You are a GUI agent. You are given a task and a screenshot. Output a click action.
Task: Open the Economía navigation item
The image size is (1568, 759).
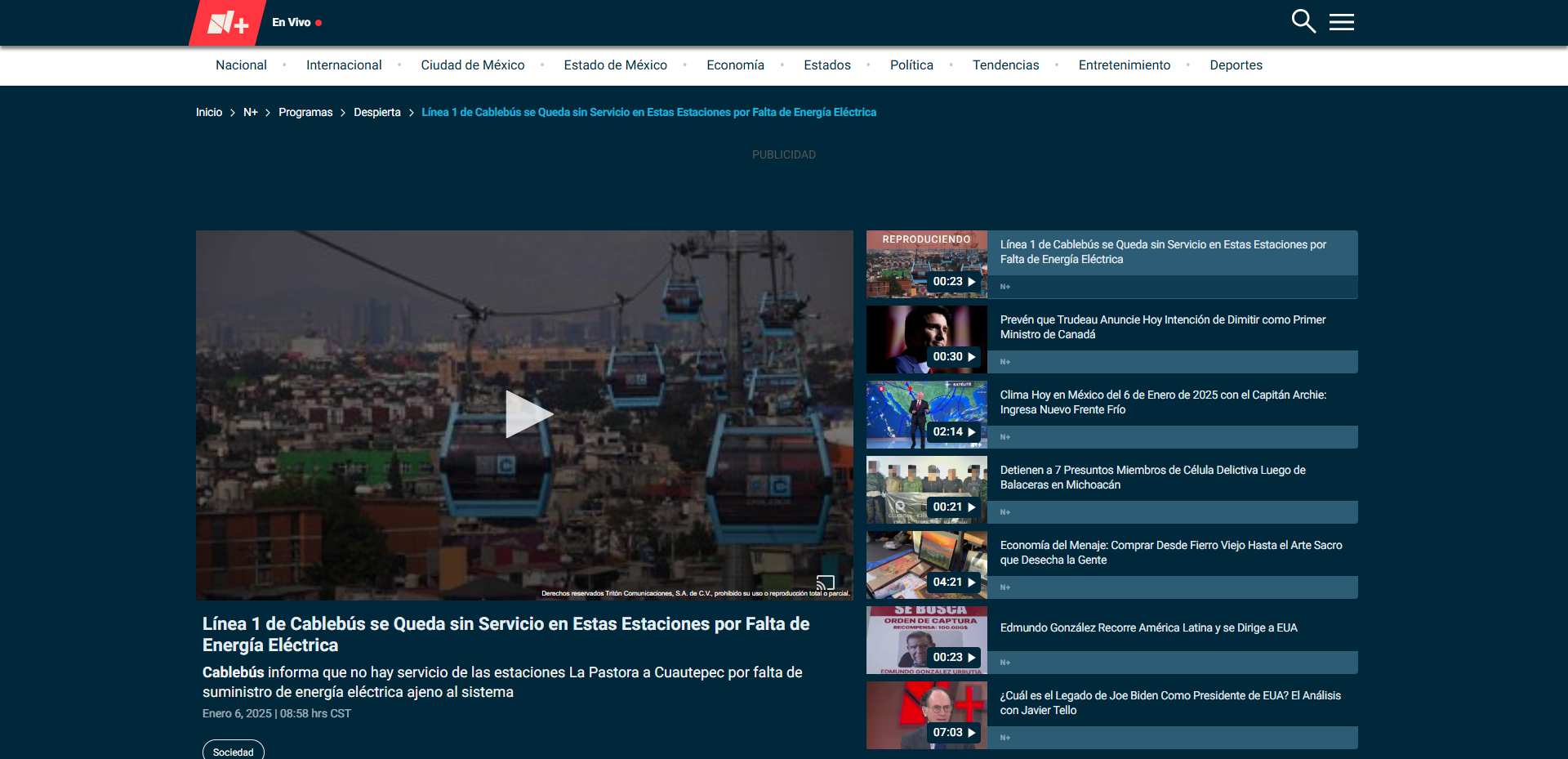(735, 65)
